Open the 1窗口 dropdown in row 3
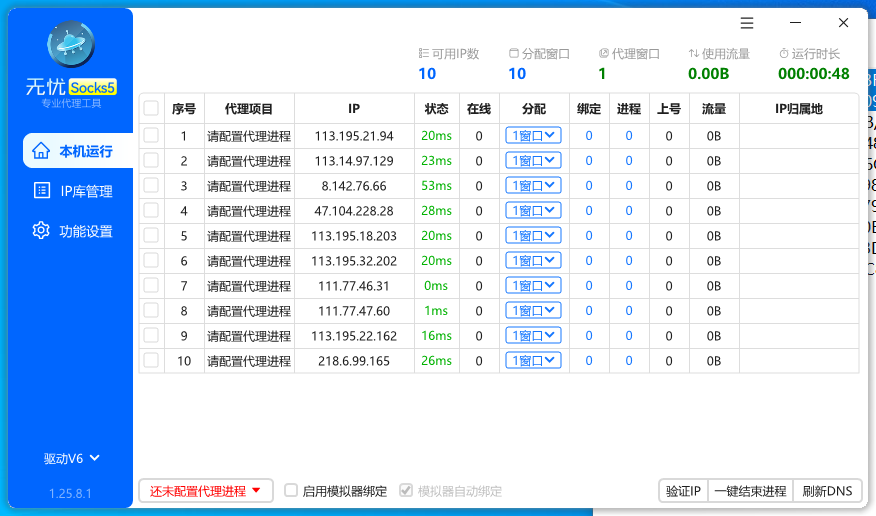Image resolution: width=876 pixels, height=516 pixels. [x=534, y=185]
